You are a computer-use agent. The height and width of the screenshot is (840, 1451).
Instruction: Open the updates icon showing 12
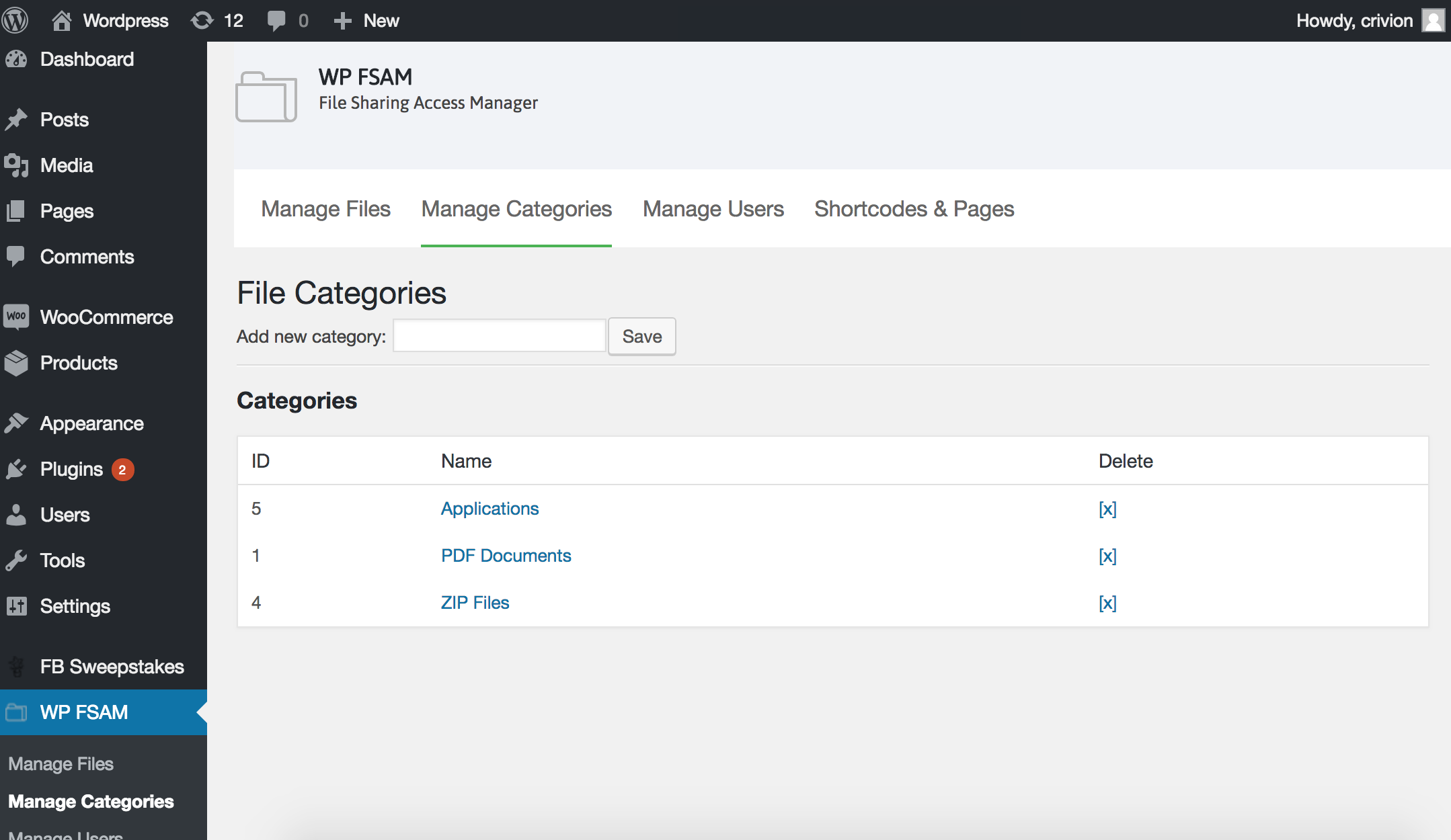tap(202, 20)
